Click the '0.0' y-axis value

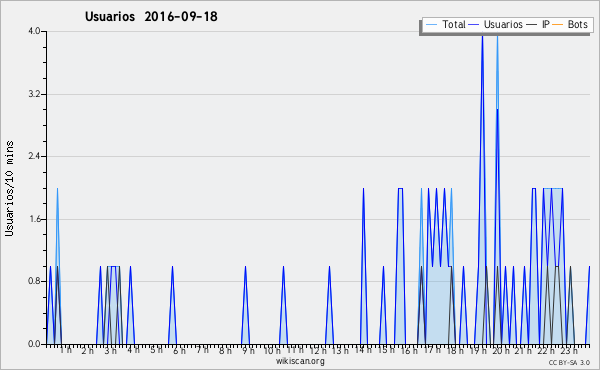click(x=34, y=344)
